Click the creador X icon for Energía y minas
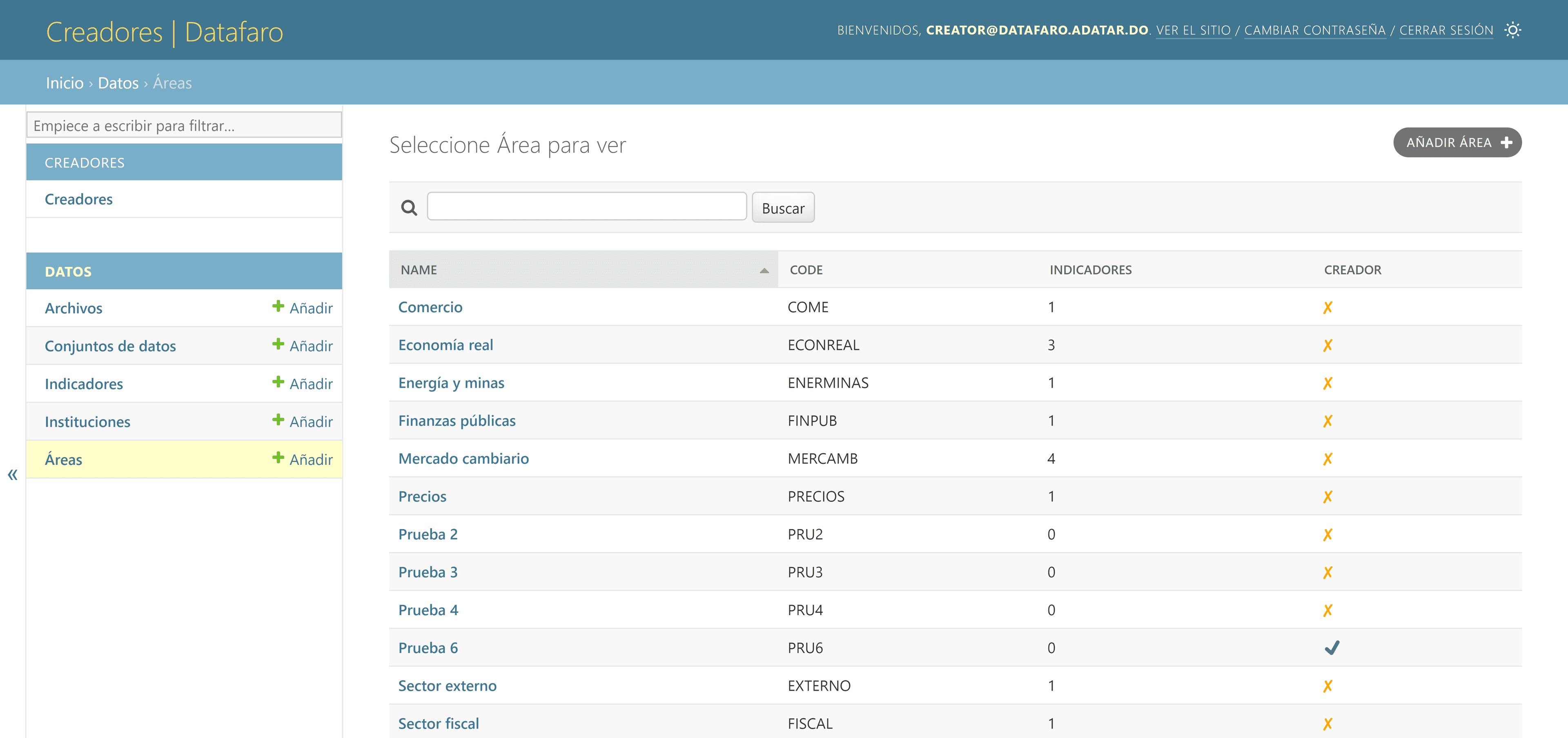 point(1327,383)
